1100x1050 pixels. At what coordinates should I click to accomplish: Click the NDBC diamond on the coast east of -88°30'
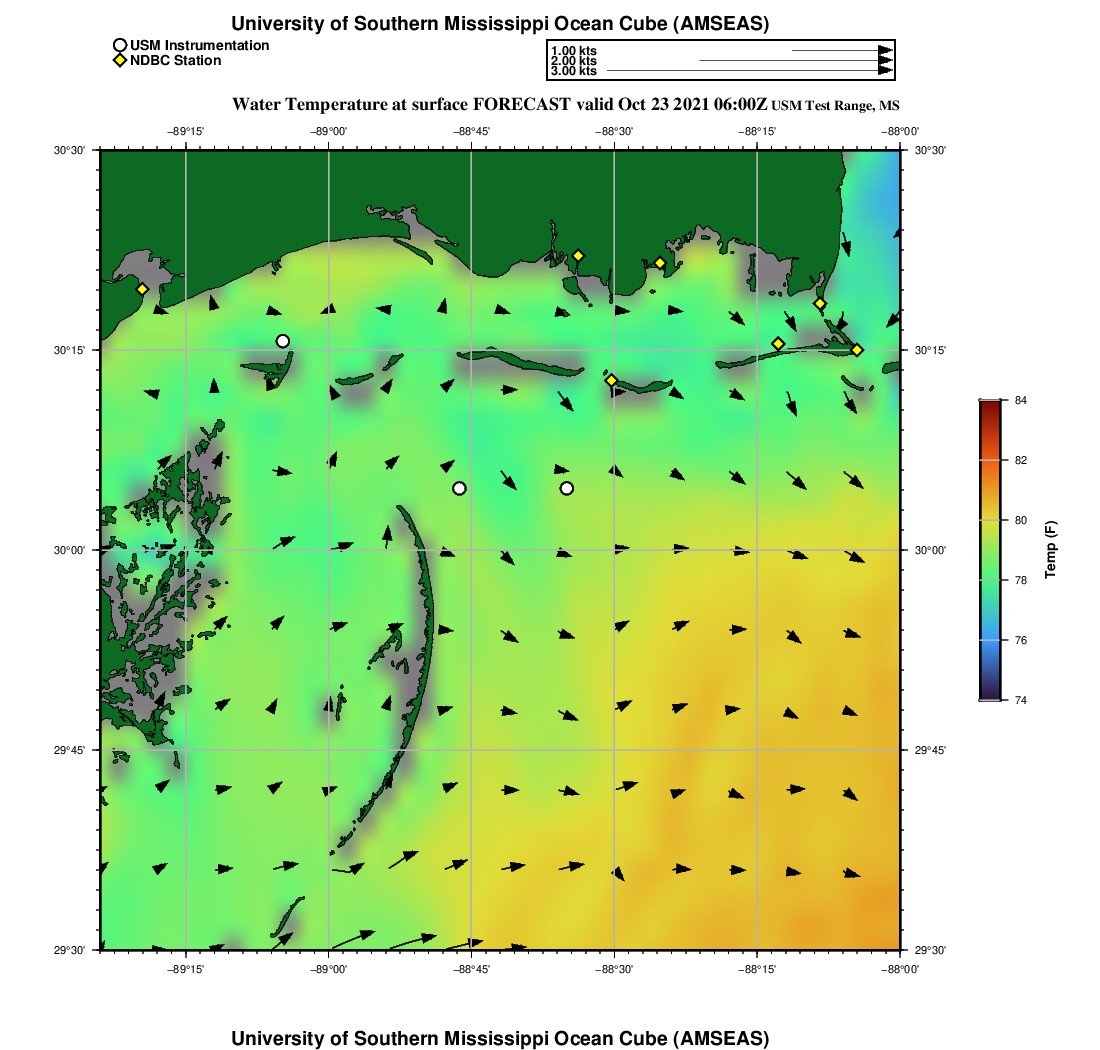point(660,263)
